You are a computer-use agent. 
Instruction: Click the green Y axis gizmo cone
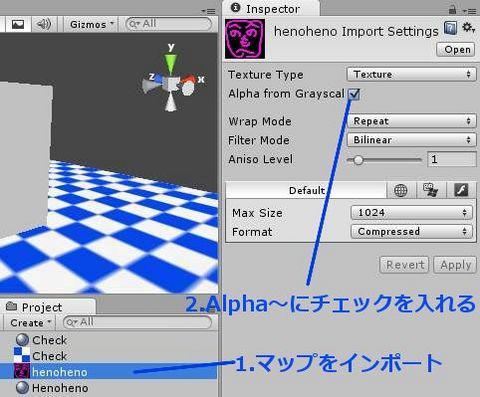pos(171,63)
